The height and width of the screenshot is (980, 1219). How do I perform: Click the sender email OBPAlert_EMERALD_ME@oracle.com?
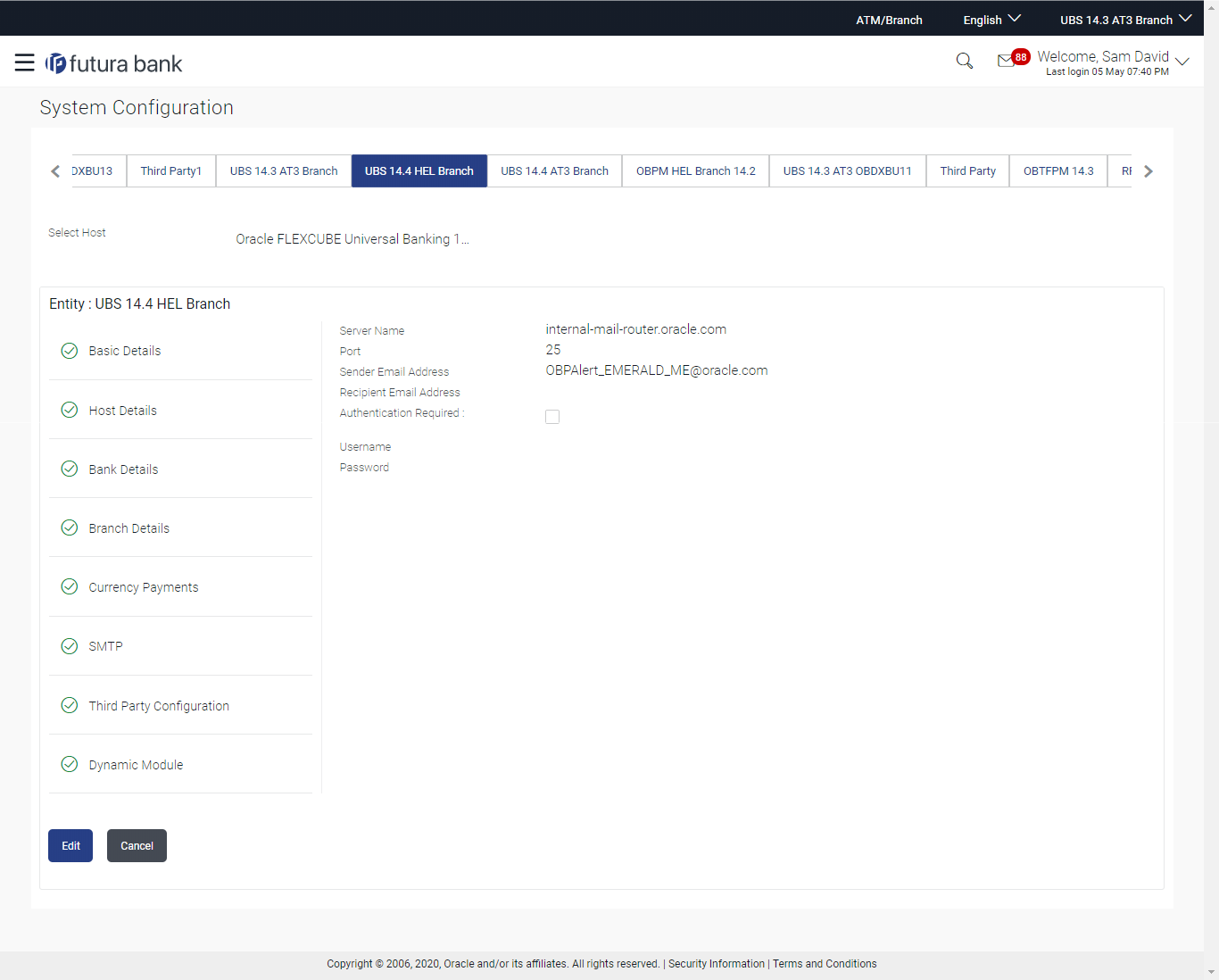click(x=656, y=370)
